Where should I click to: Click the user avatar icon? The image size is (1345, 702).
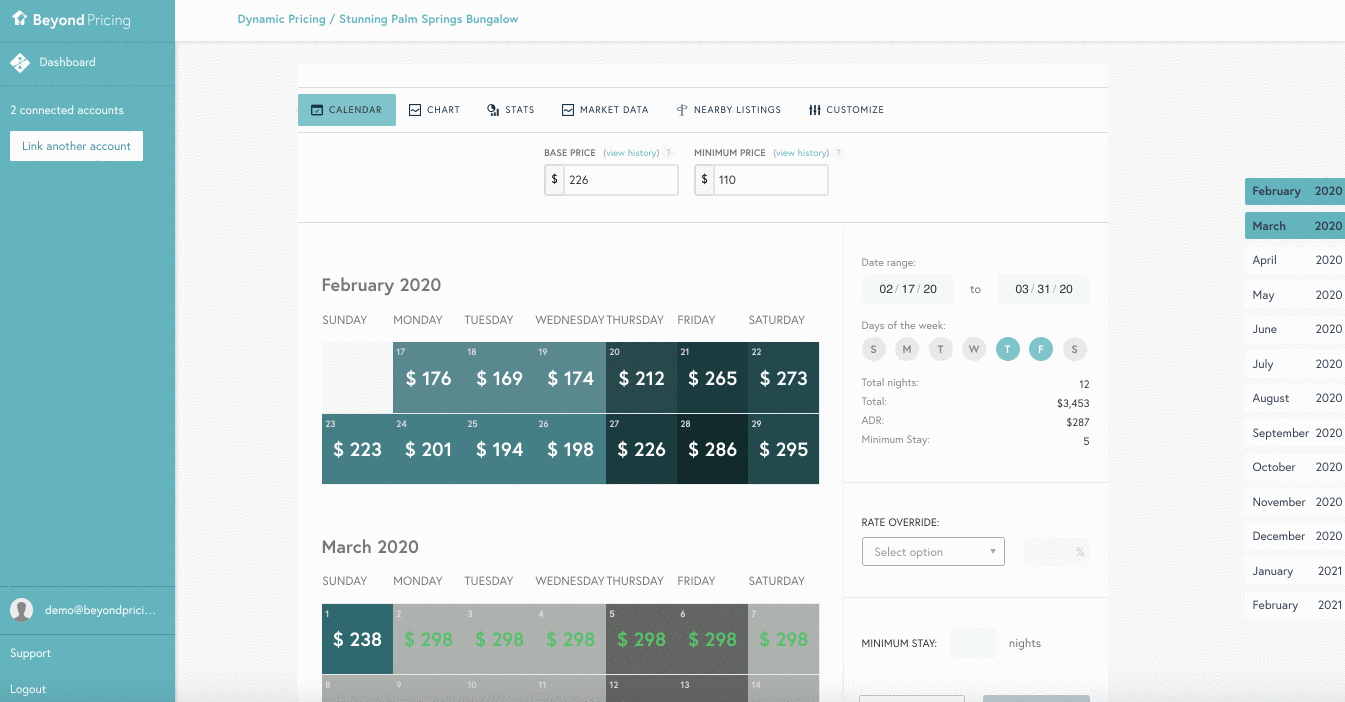tap(22, 610)
